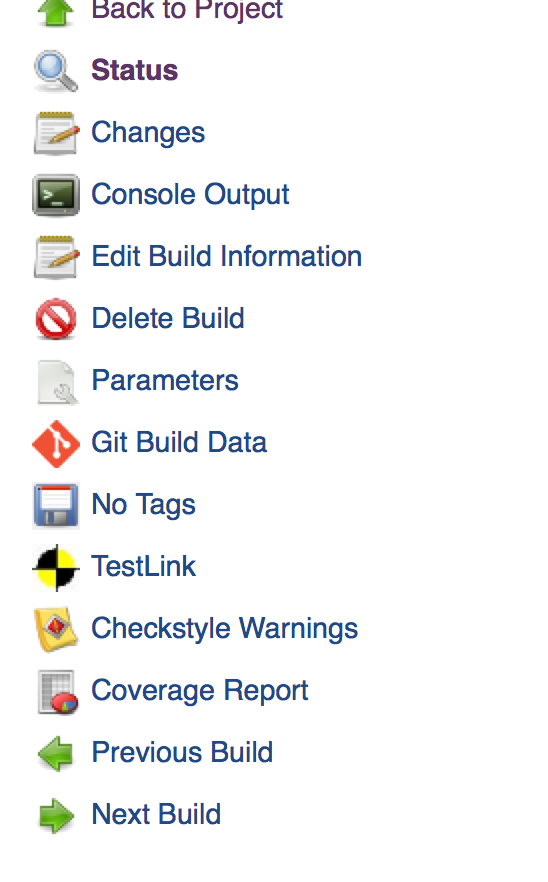The image size is (548, 882).
Task: Navigate to Next Build link
Action: [x=156, y=814]
